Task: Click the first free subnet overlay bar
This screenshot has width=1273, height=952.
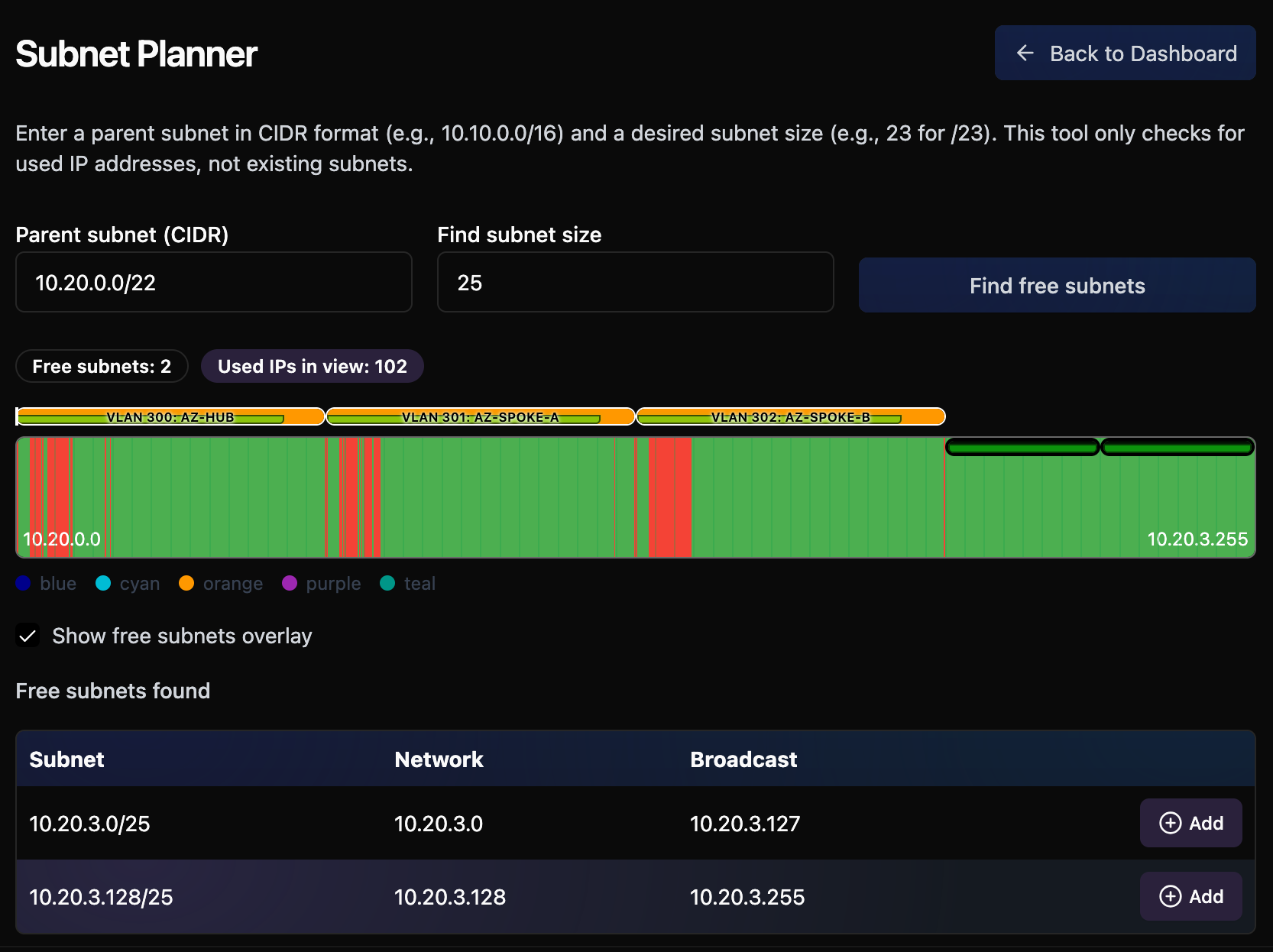Action: click(1022, 448)
